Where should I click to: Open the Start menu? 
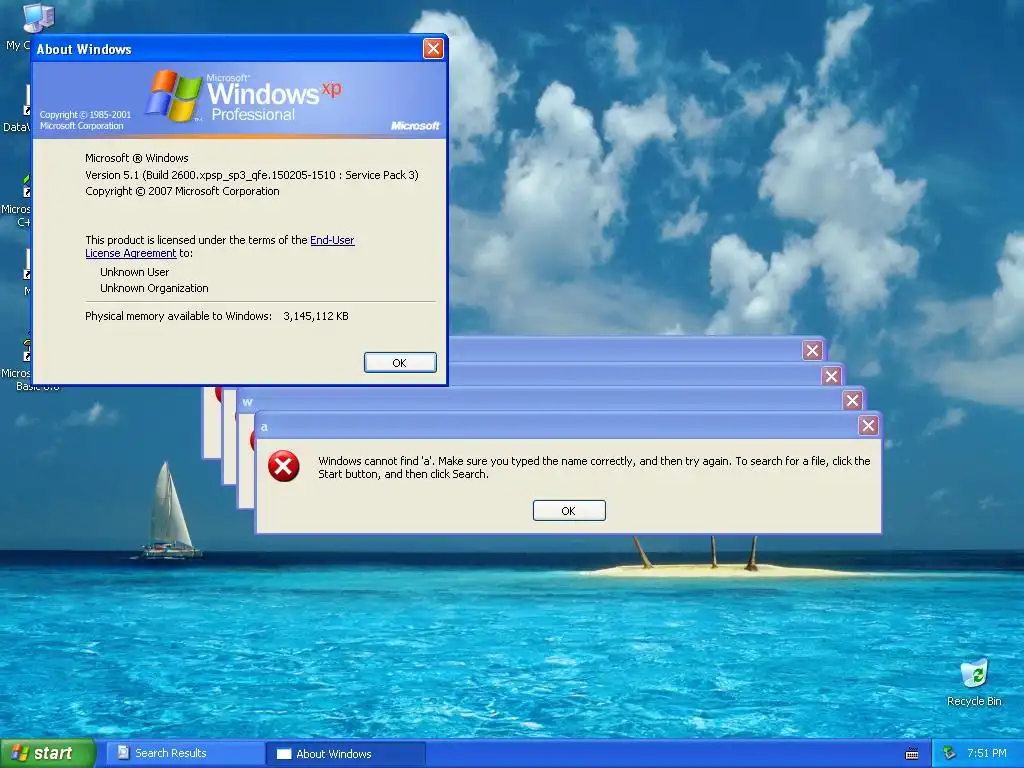[47, 753]
